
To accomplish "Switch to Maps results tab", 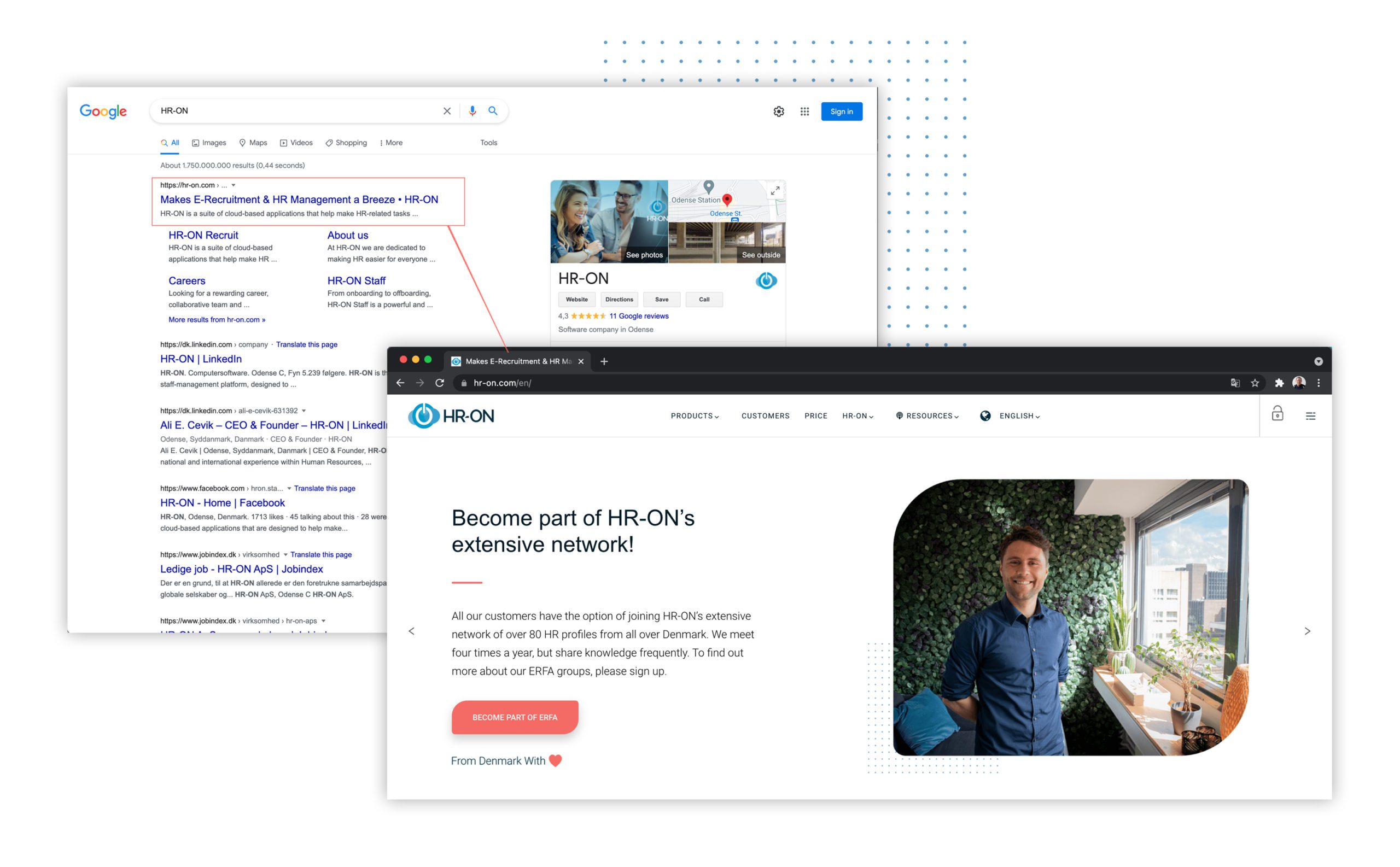I will point(253,143).
